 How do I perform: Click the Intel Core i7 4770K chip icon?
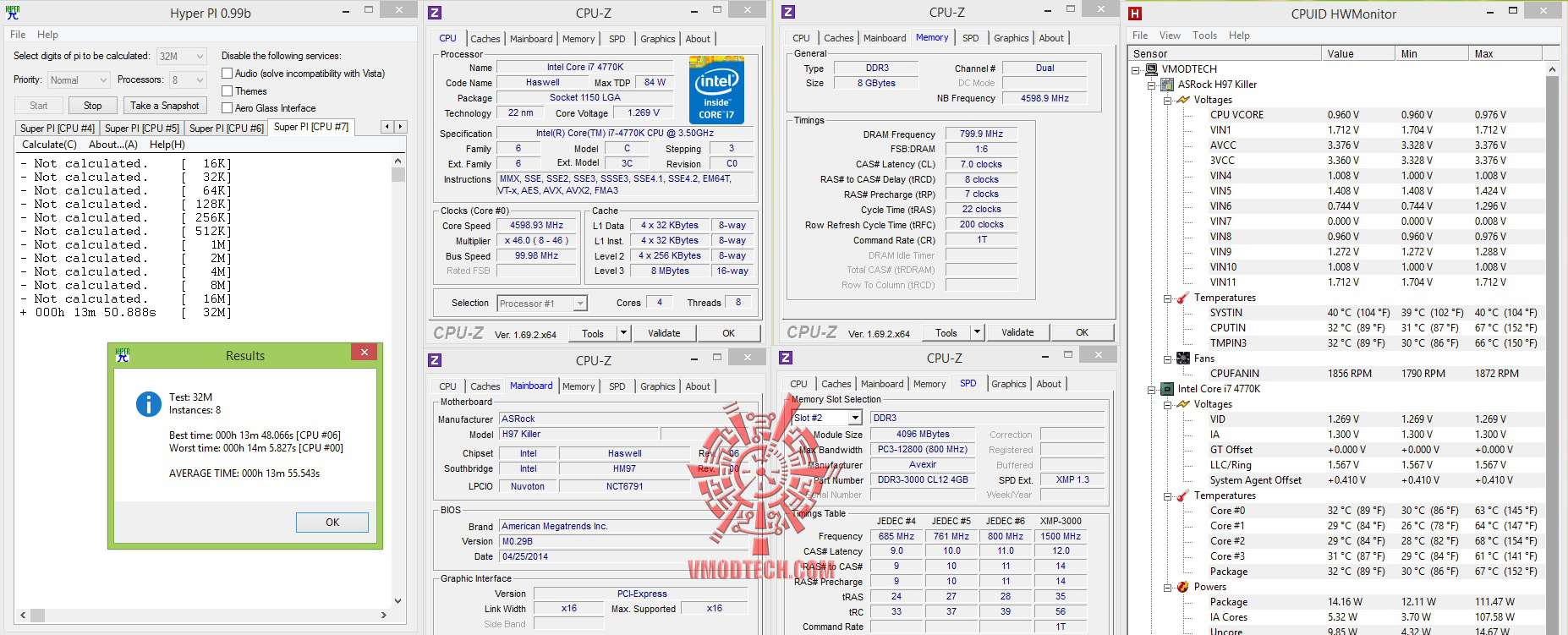click(x=1167, y=389)
